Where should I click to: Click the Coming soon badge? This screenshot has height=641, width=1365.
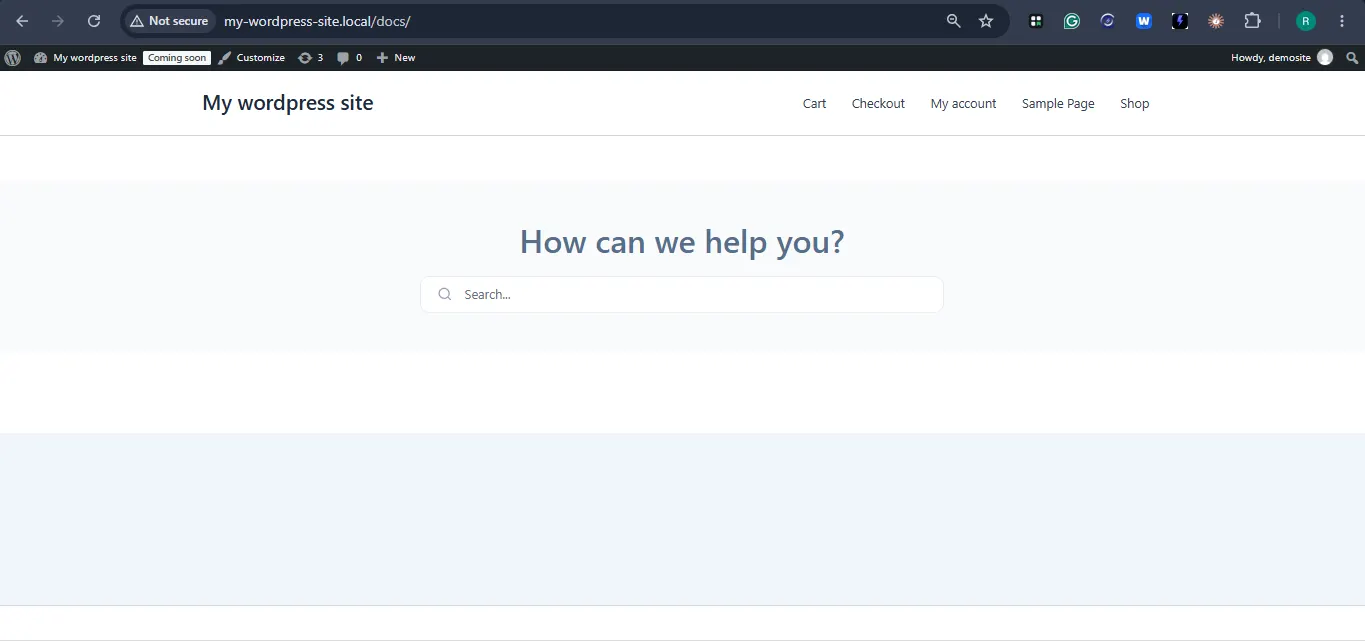[x=177, y=58]
